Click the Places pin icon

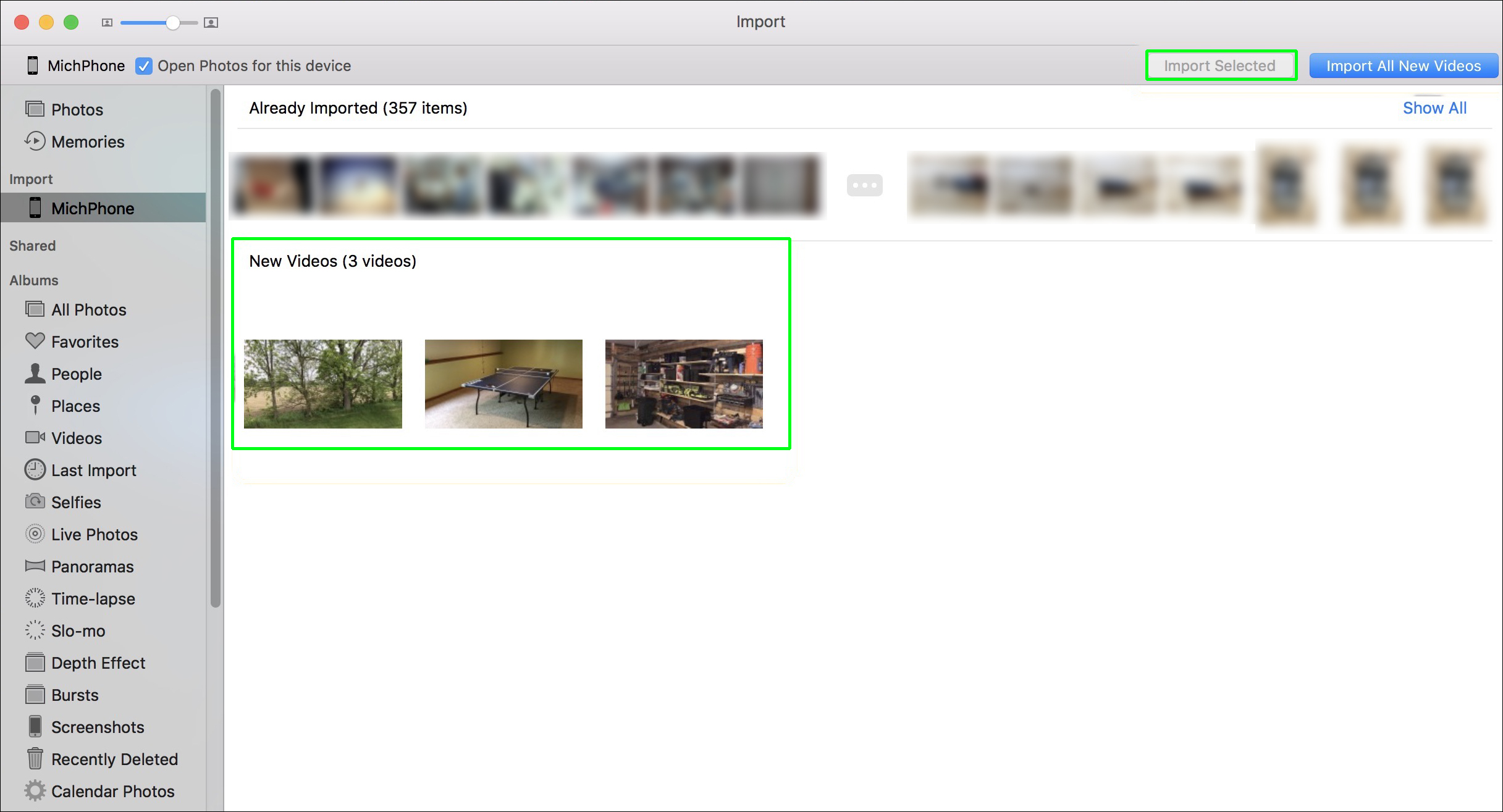coord(35,405)
